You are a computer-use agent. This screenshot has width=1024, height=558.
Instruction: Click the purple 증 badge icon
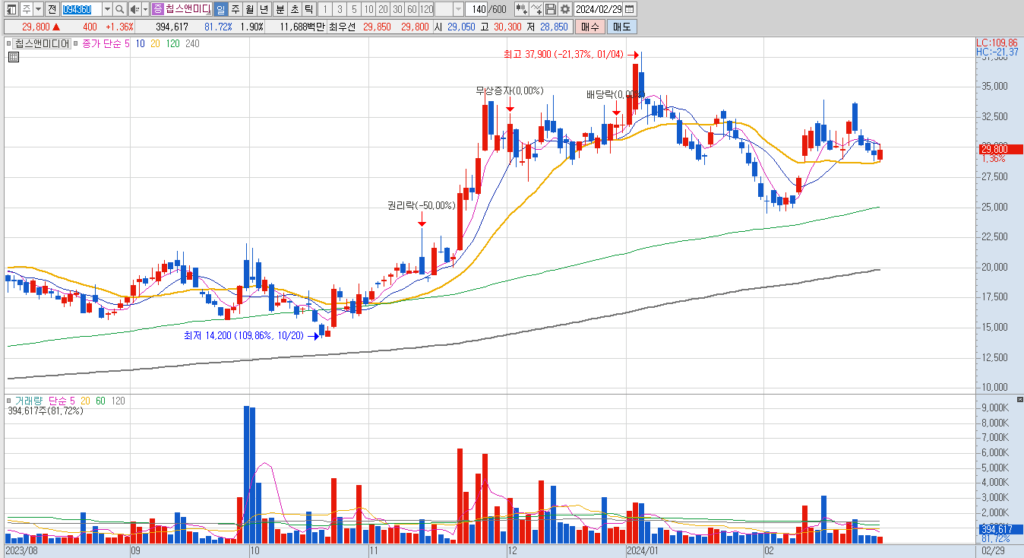pyautogui.click(x=157, y=9)
